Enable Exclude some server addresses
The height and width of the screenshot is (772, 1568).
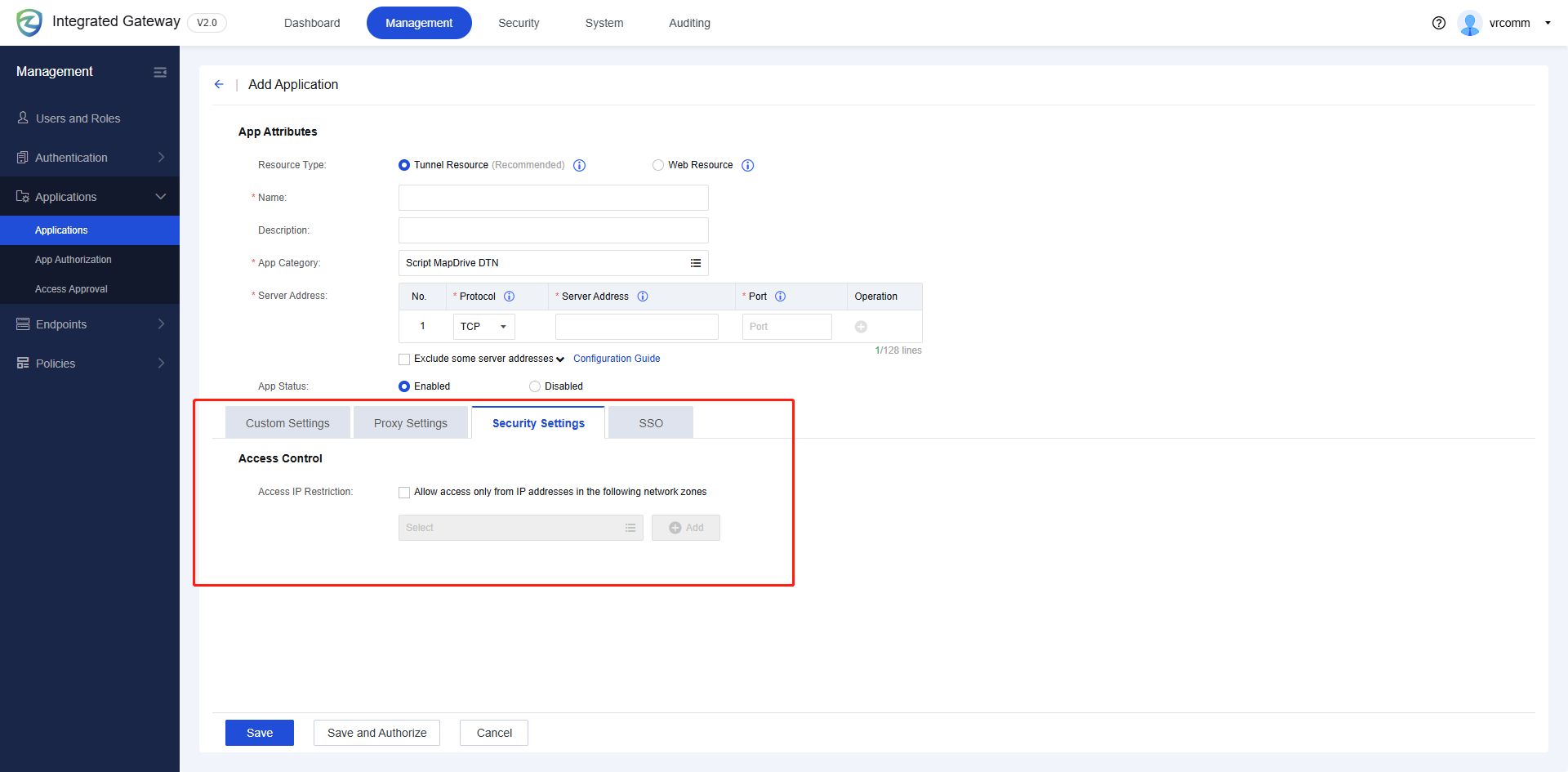point(403,359)
